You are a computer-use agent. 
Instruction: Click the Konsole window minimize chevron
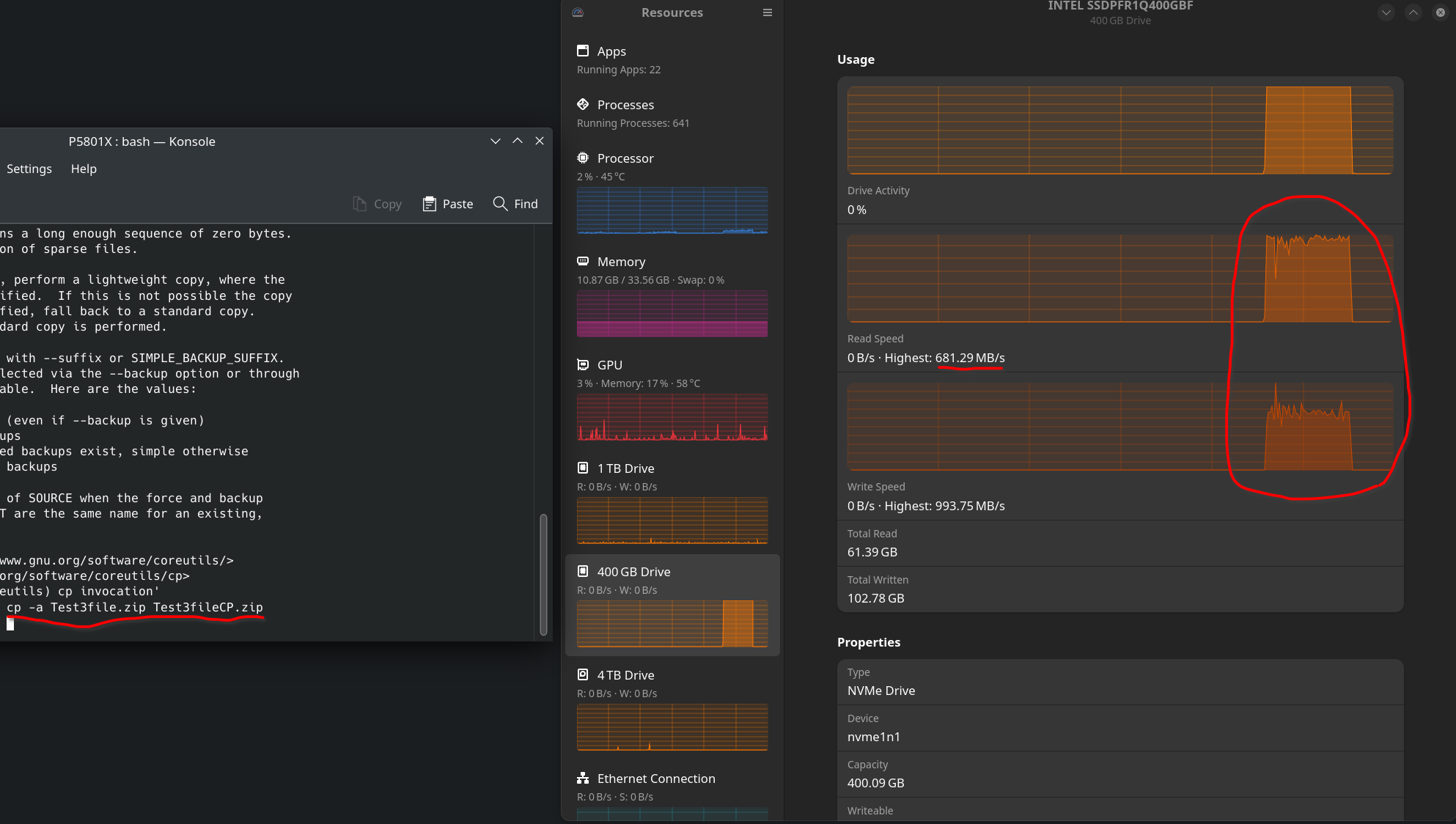coord(496,141)
